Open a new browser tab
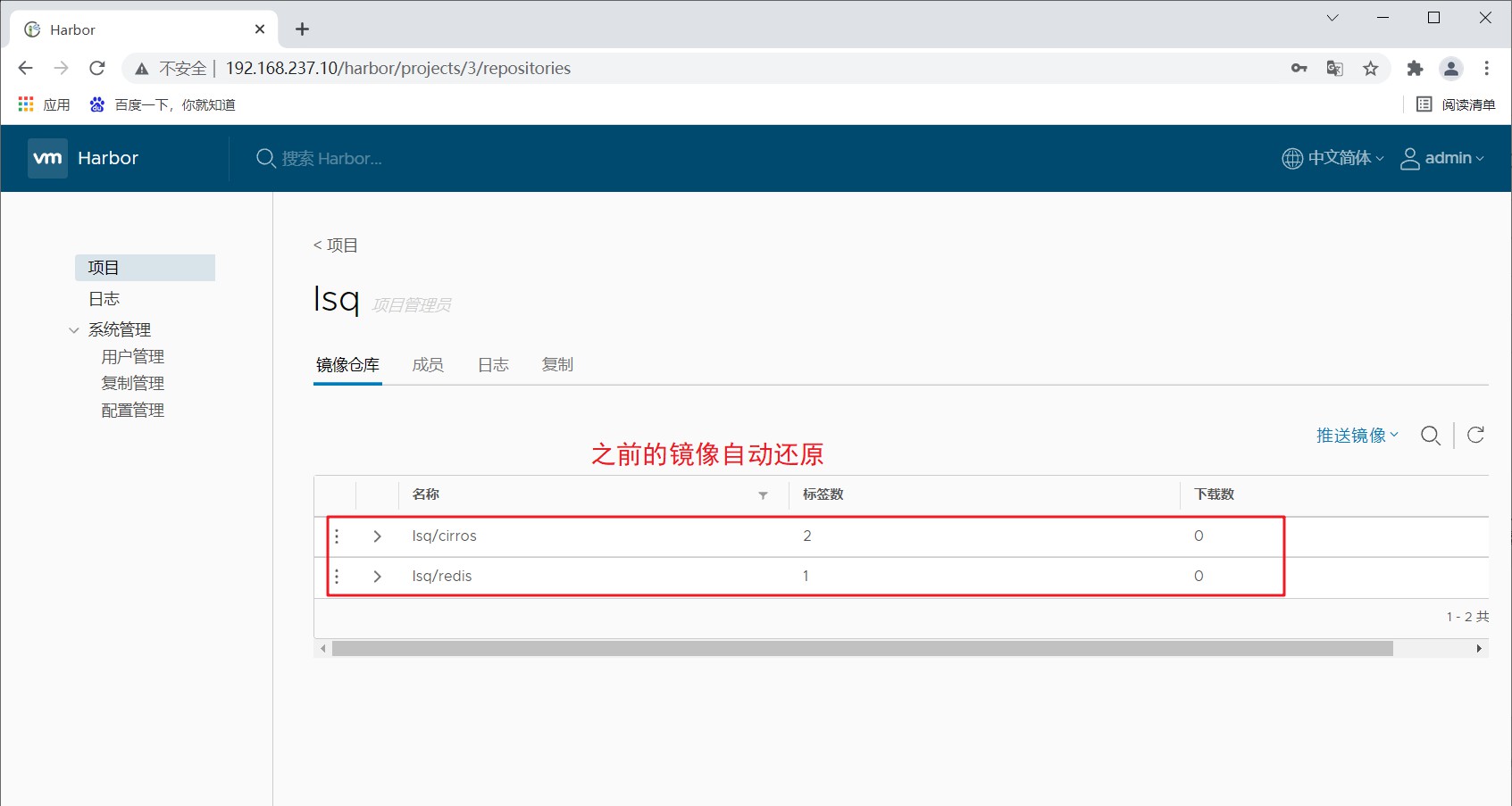 pyautogui.click(x=303, y=29)
